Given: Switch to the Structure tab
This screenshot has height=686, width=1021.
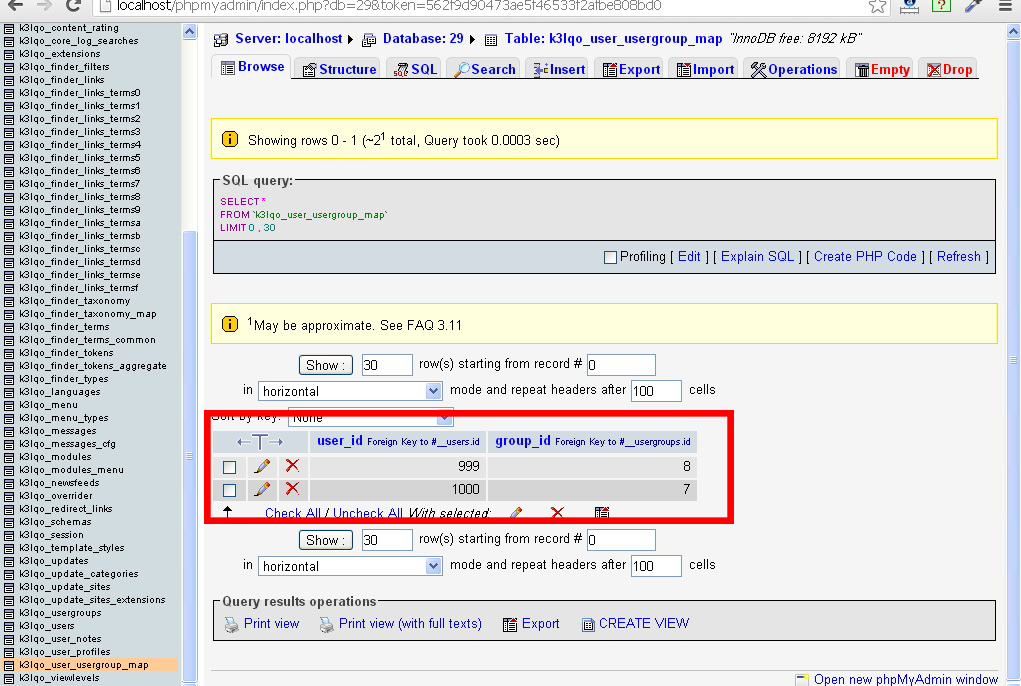Looking at the screenshot, I should click(x=338, y=69).
